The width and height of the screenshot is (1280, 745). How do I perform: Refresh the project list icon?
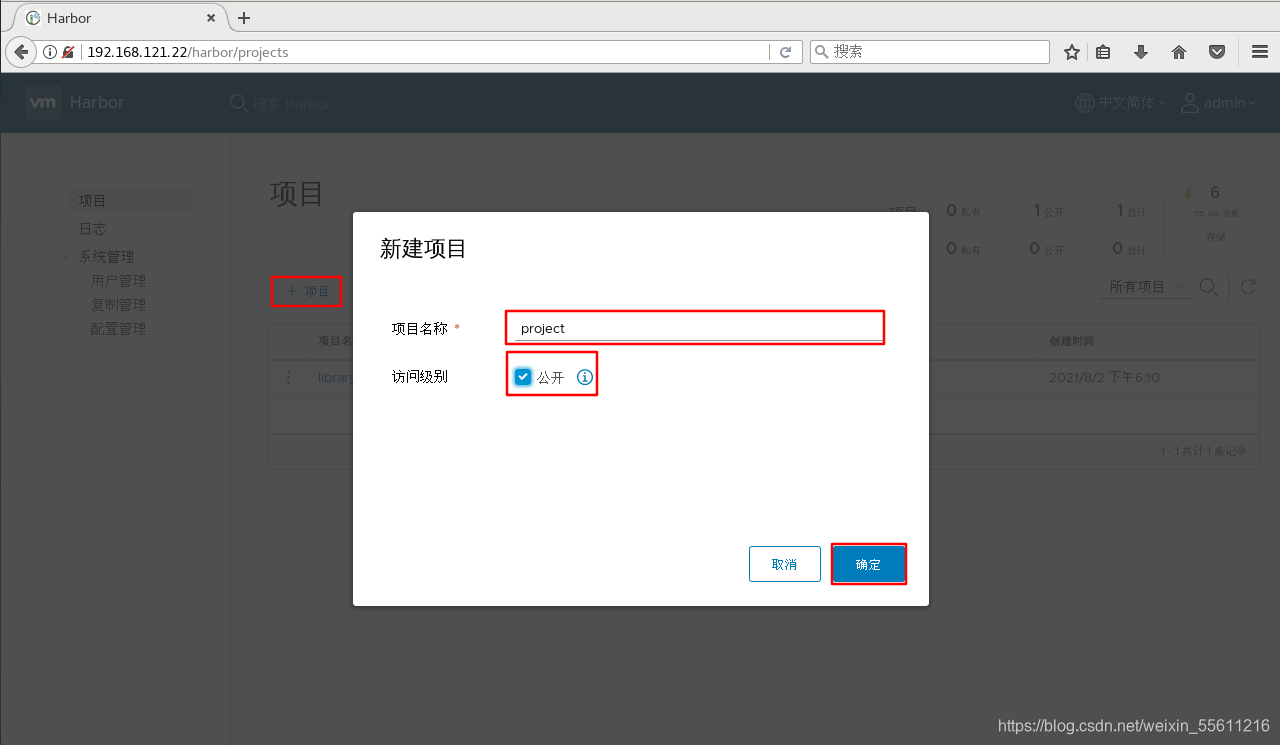(x=1248, y=287)
